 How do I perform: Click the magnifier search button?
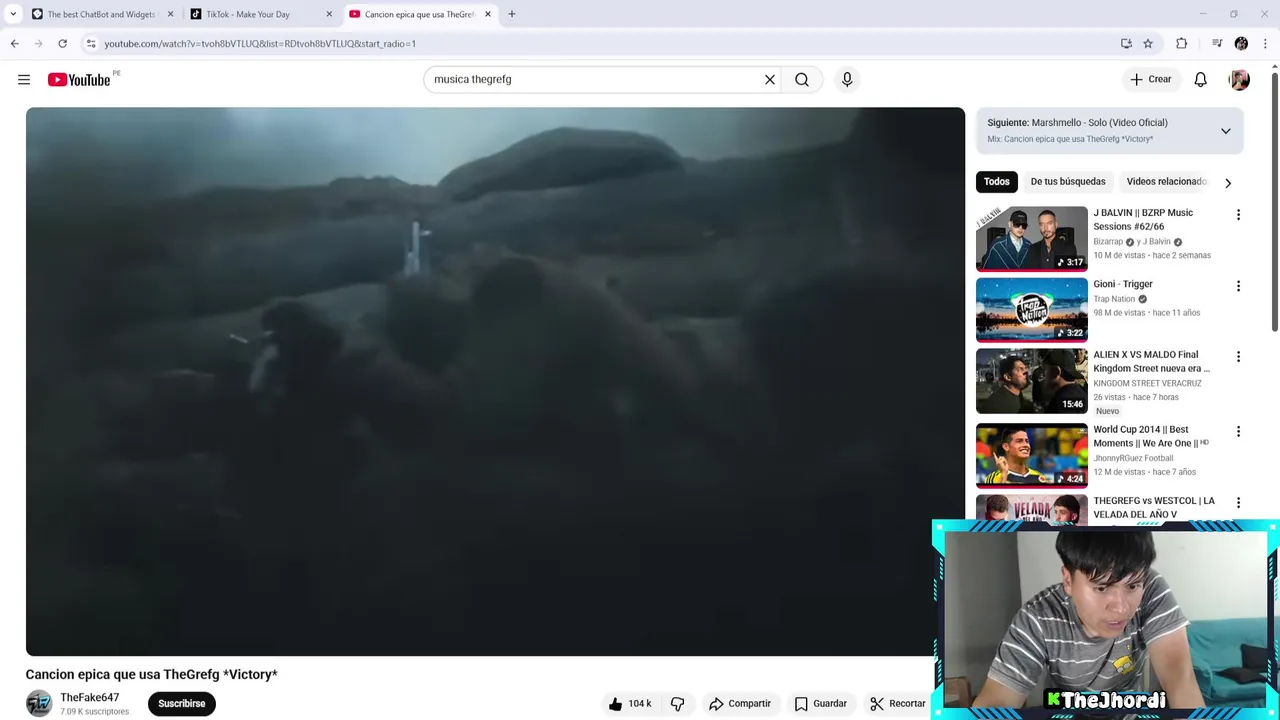click(802, 79)
